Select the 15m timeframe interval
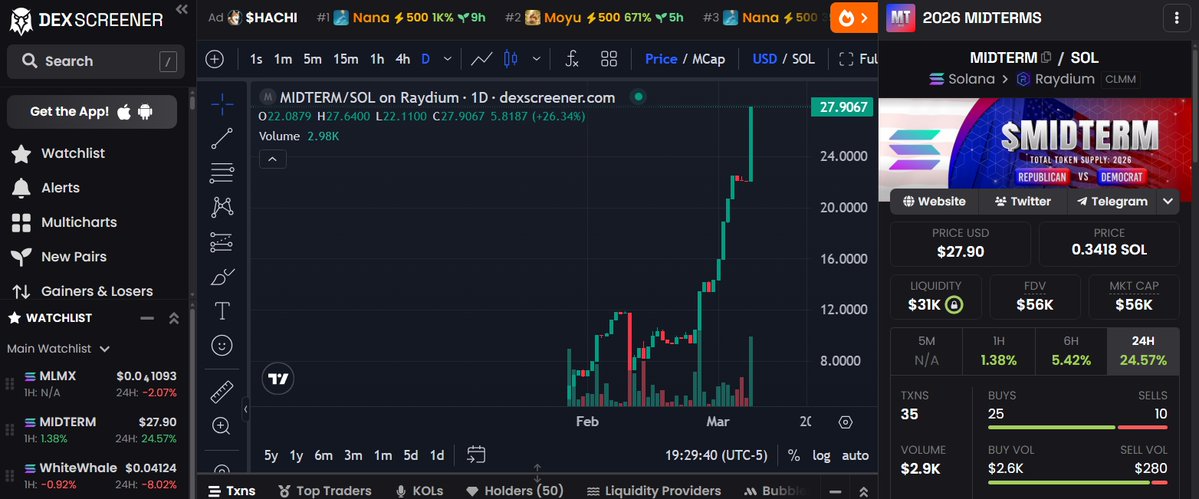 (x=346, y=59)
